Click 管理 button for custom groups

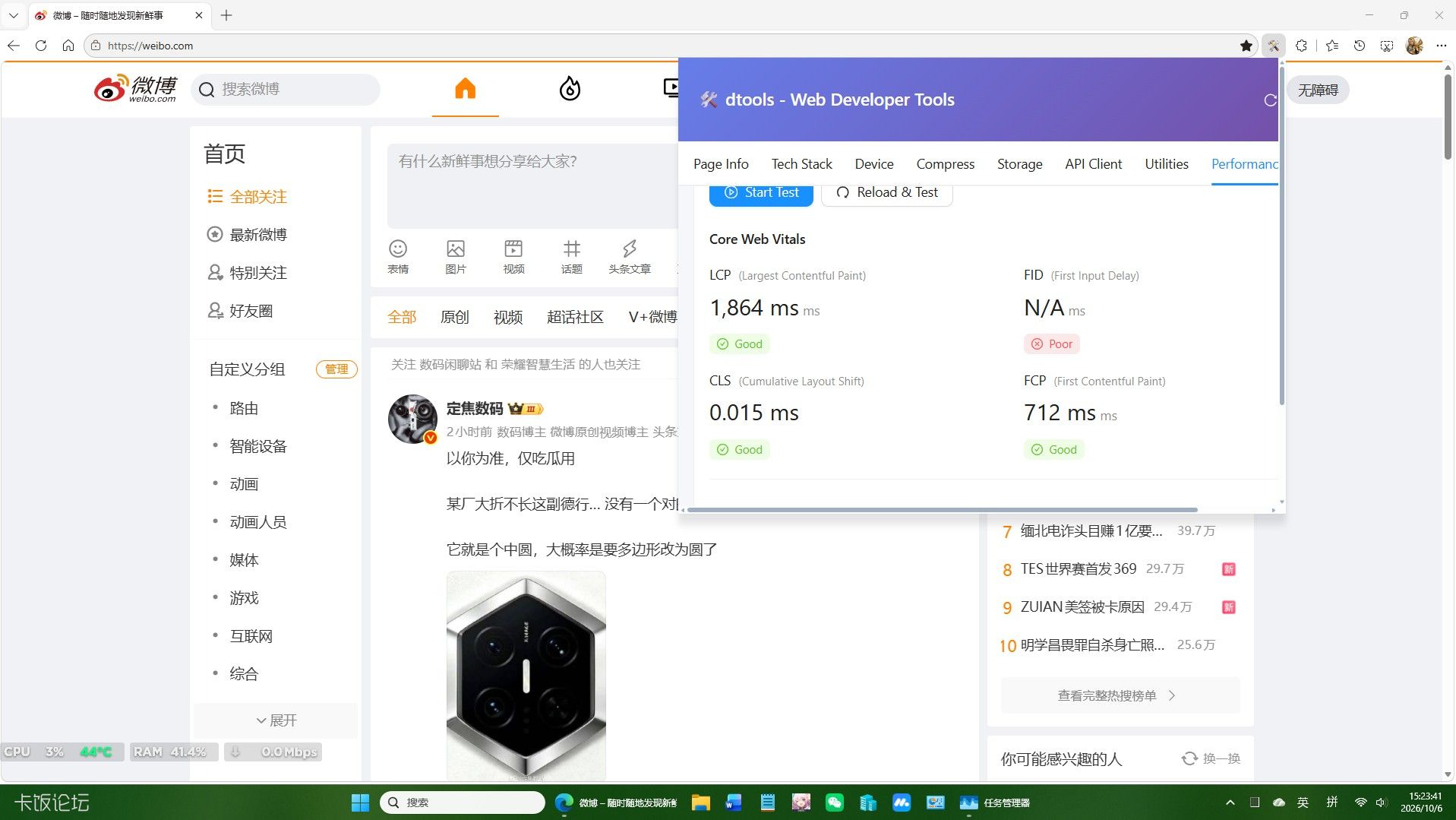(x=336, y=369)
